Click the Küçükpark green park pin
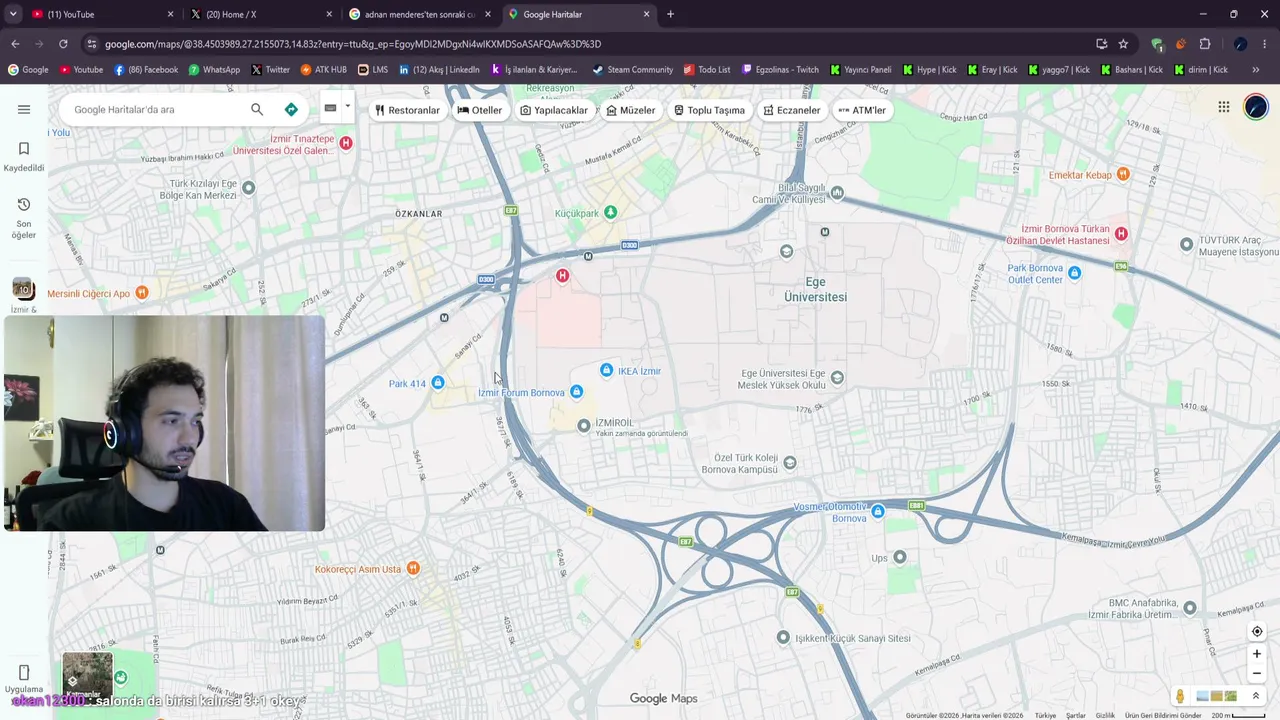 [610, 213]
